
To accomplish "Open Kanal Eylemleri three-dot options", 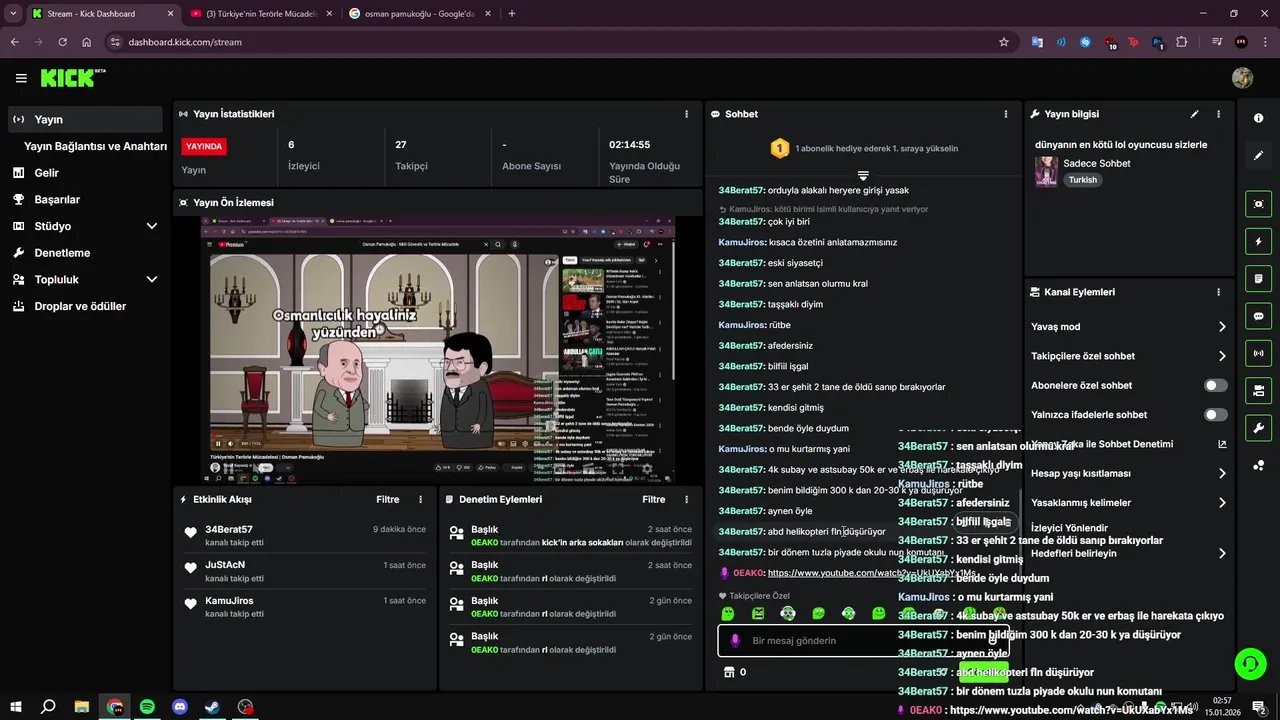I will coord(1218,292).
